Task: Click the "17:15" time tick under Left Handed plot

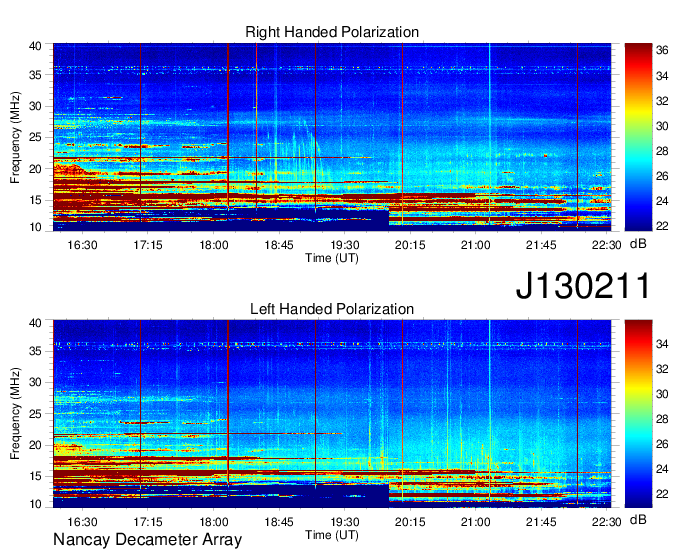Action: tap(148, 522)
